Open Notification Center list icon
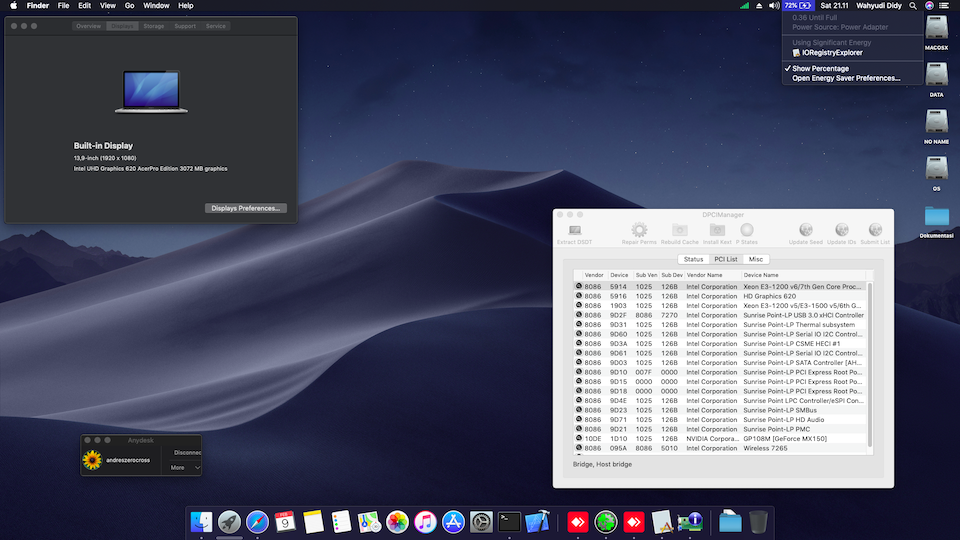This screenshot has width=960, height=540. [944, 6]
